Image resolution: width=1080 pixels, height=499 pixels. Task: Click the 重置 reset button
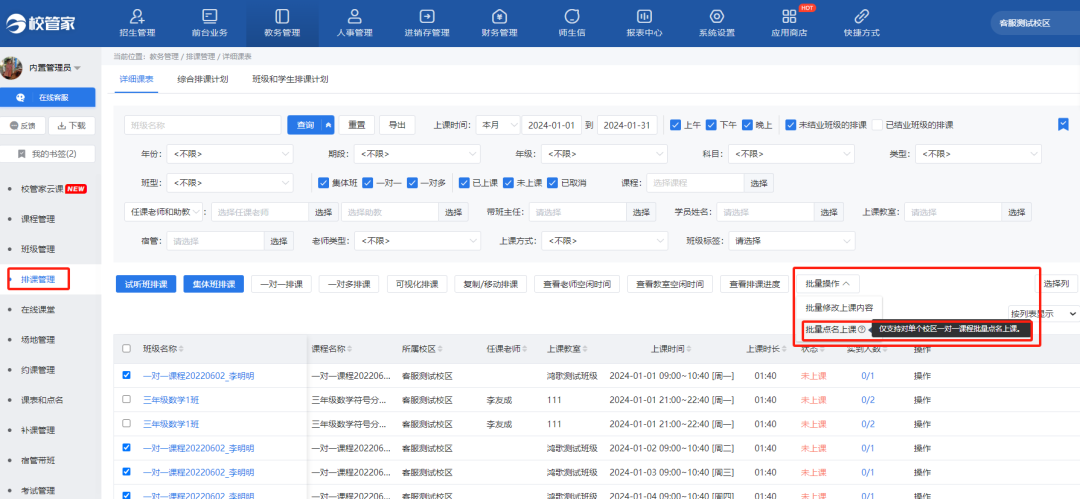pyautogui.click(x=357, y=125)
